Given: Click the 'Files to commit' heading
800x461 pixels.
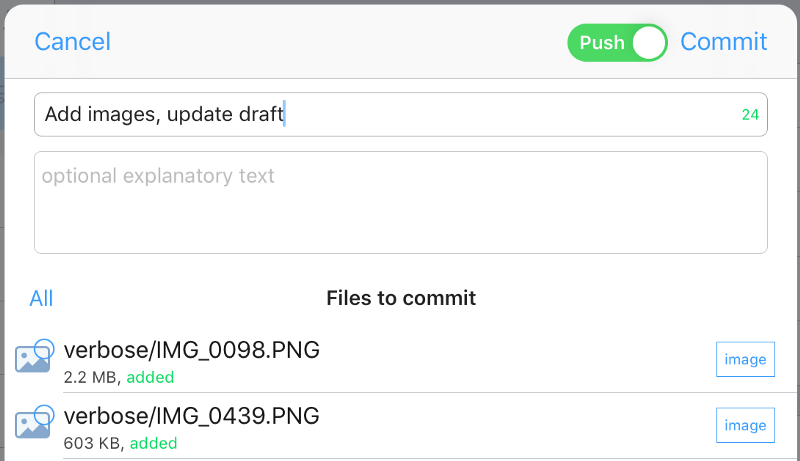Looking at the screenshot, I should 401,298.
